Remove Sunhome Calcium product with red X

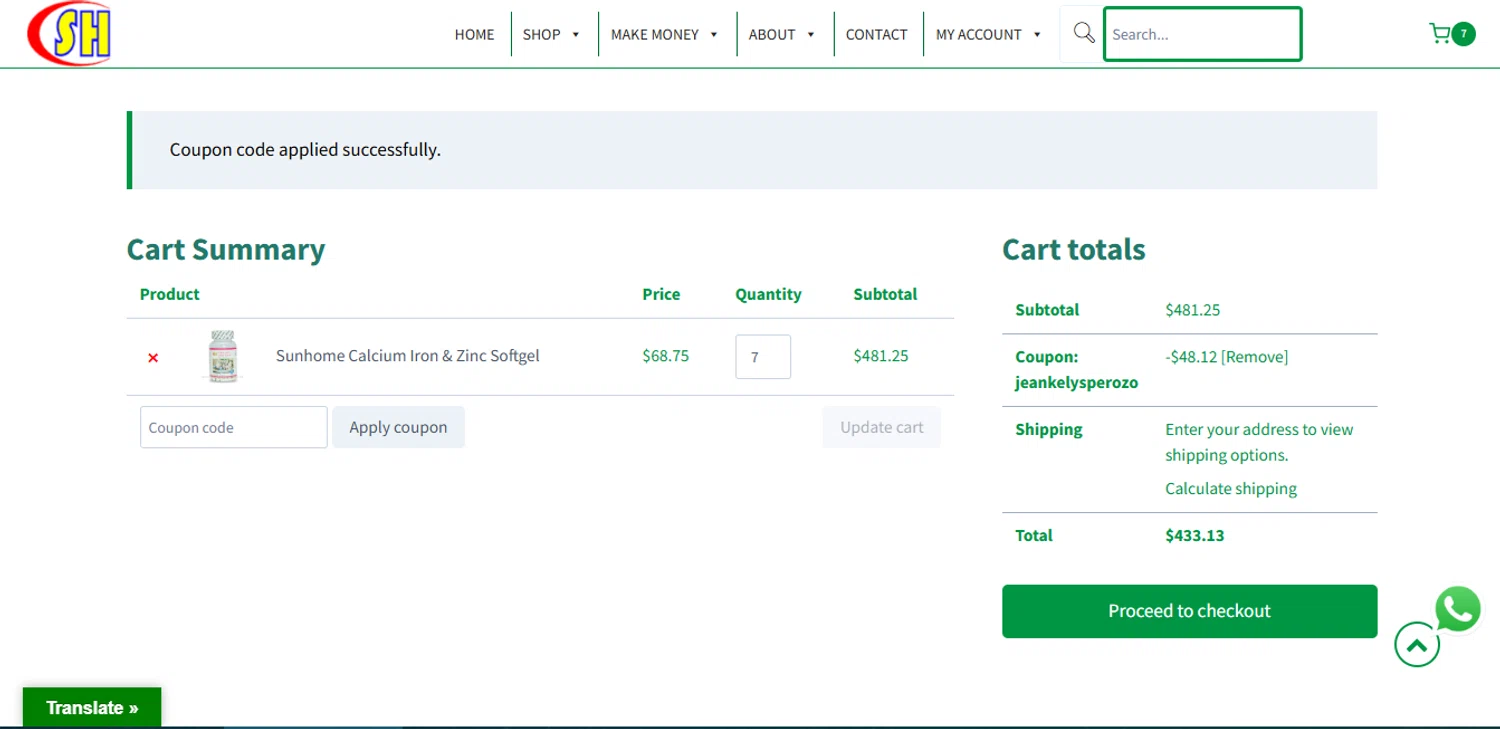tap(153, 357)
